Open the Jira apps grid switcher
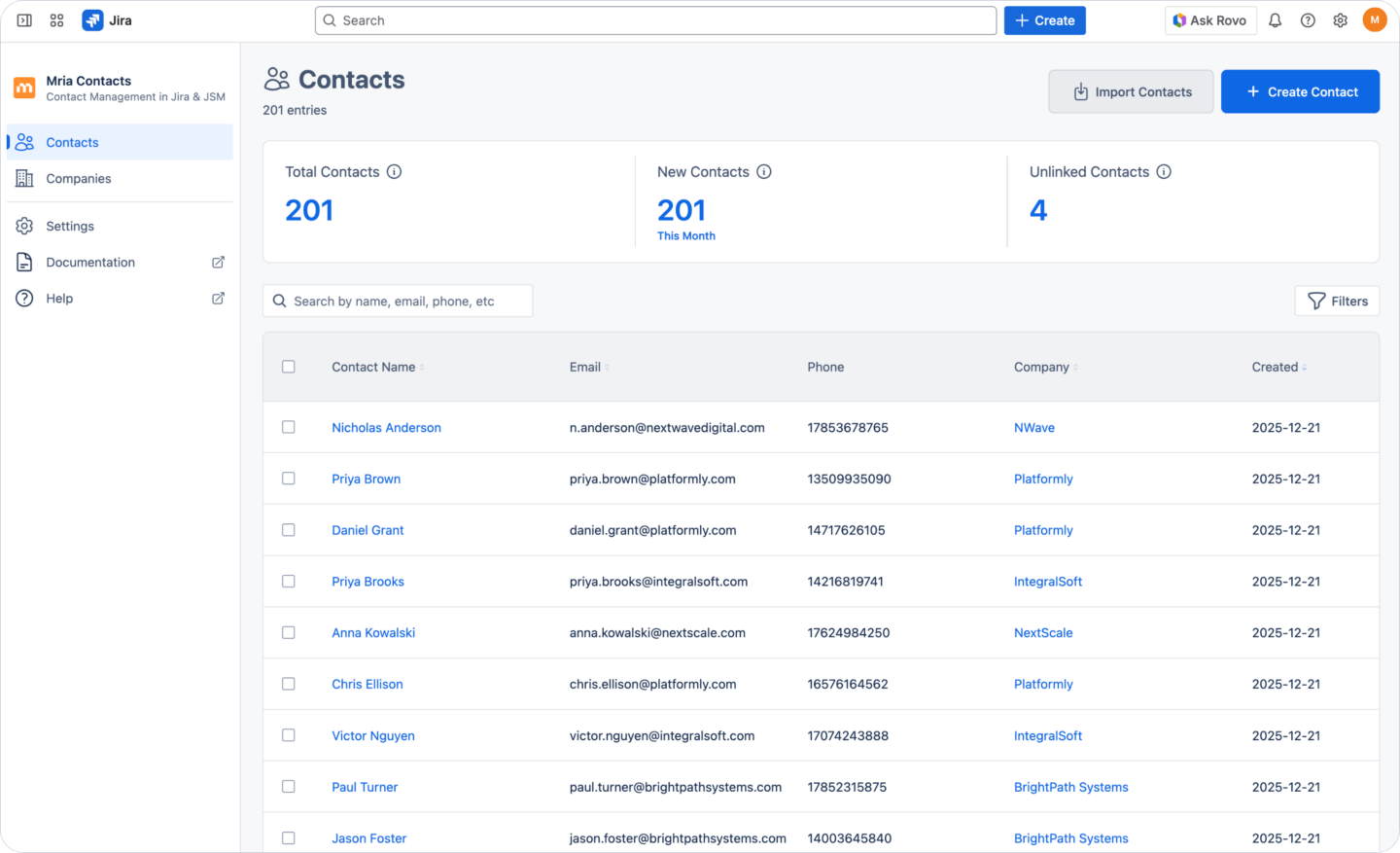The height and width of the screenshot is (853, 1400). coord(56,19)
